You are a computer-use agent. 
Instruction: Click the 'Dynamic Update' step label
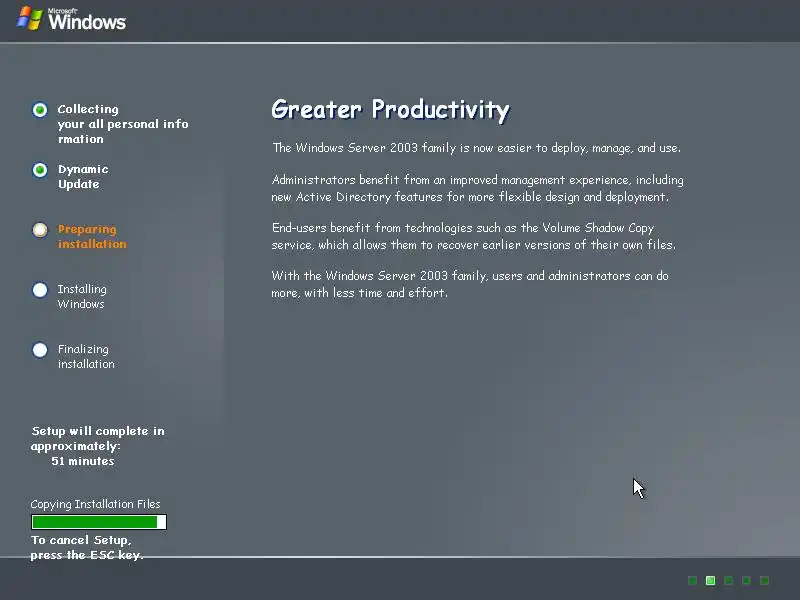pos(83,177)
